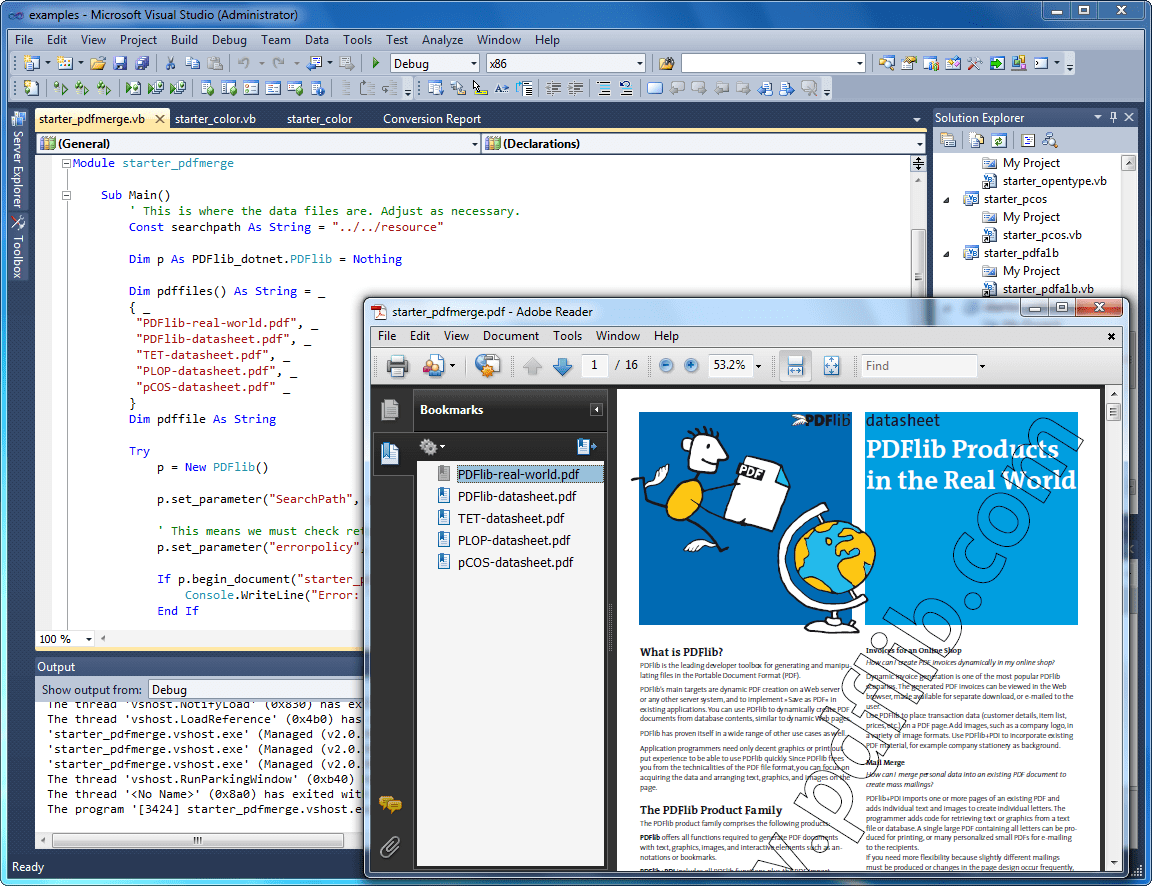The width and height of the screenshot is (1152, 886).
Task: Collapse the starter_pdfa1b project node
Action: pyautogui.click(x=946, y=253)
